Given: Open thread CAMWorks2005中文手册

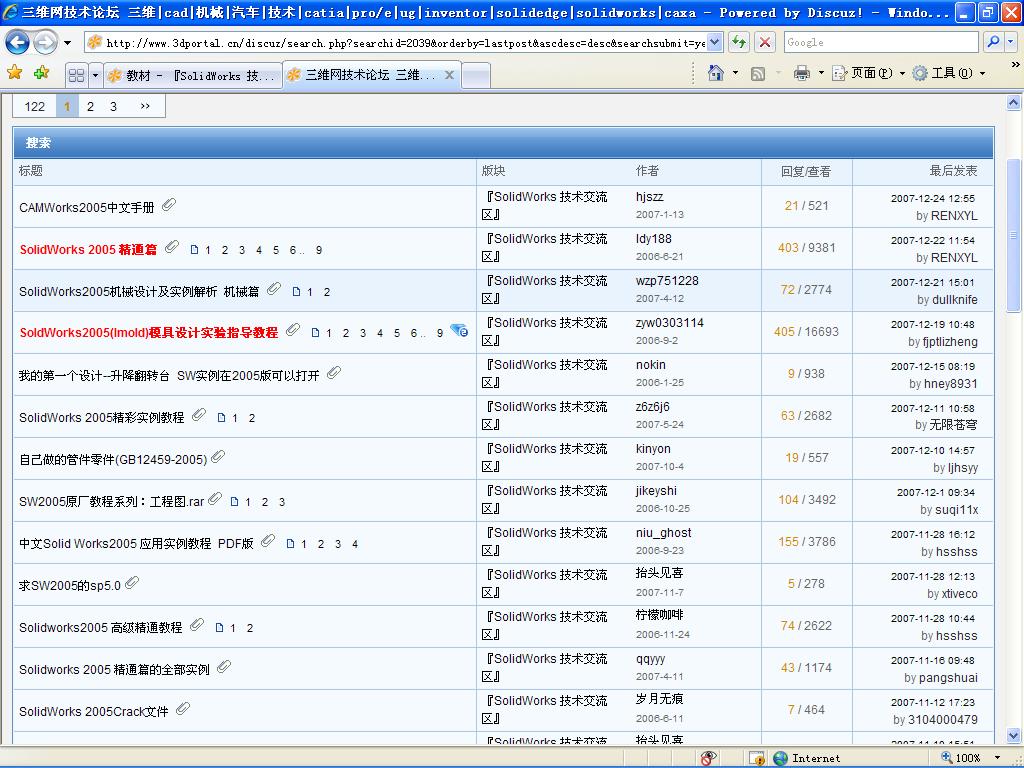Looking at the screenshot, I should tap(87, 208).
